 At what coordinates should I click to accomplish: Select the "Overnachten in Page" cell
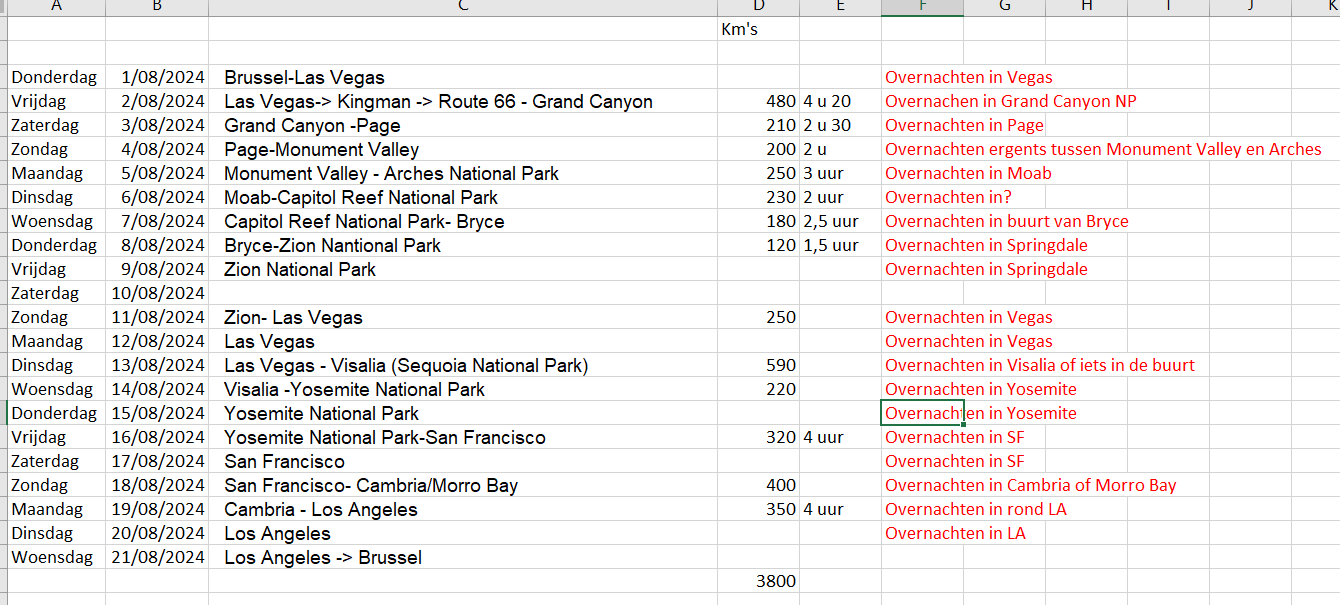(x=964, y=125)
